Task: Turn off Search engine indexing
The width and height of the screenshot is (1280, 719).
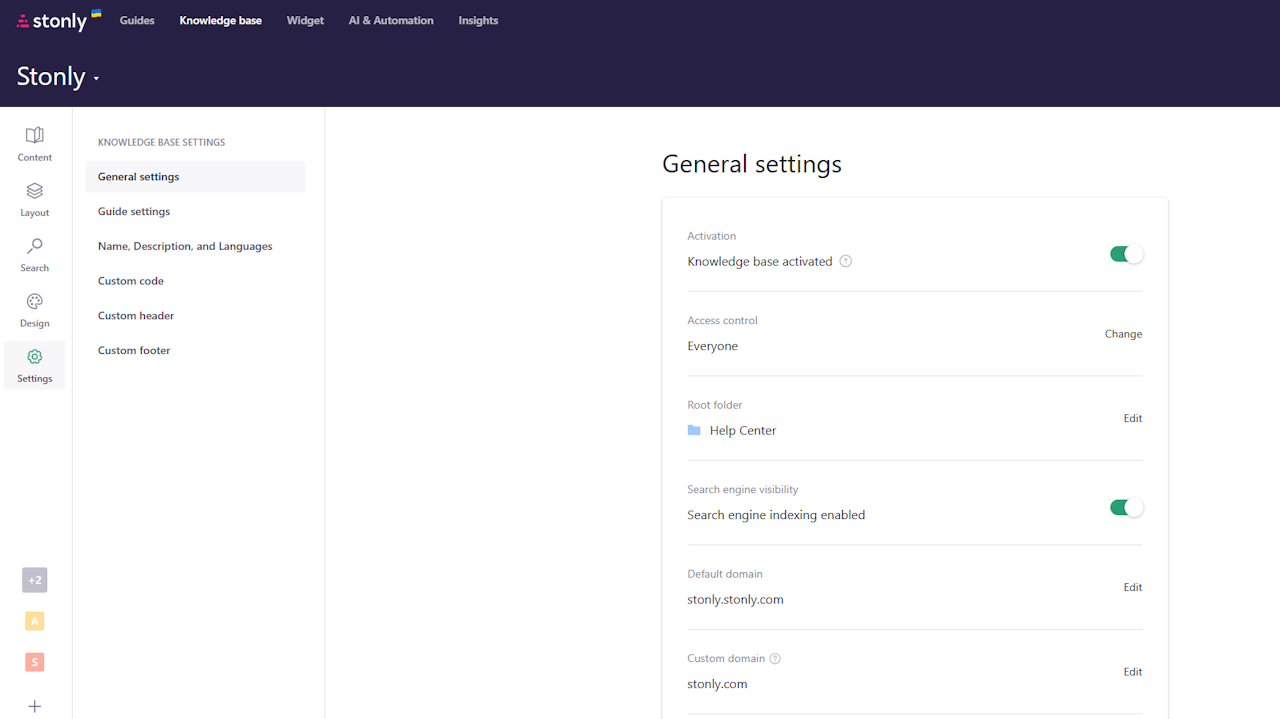Action: pyautogui.click(x=1126, y=507)
